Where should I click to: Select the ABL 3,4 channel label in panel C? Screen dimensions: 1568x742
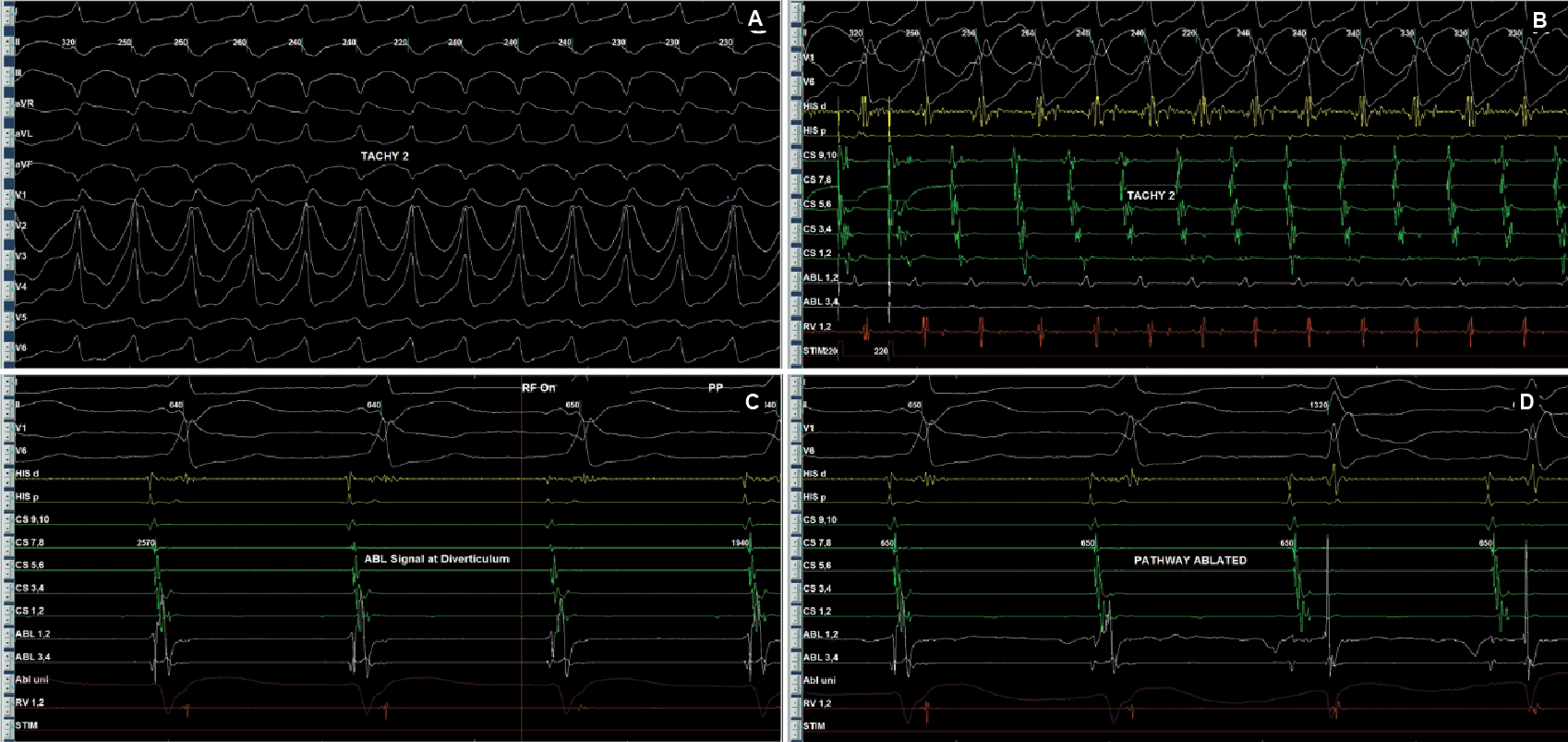pyautogui.click(x=32, y=657)
